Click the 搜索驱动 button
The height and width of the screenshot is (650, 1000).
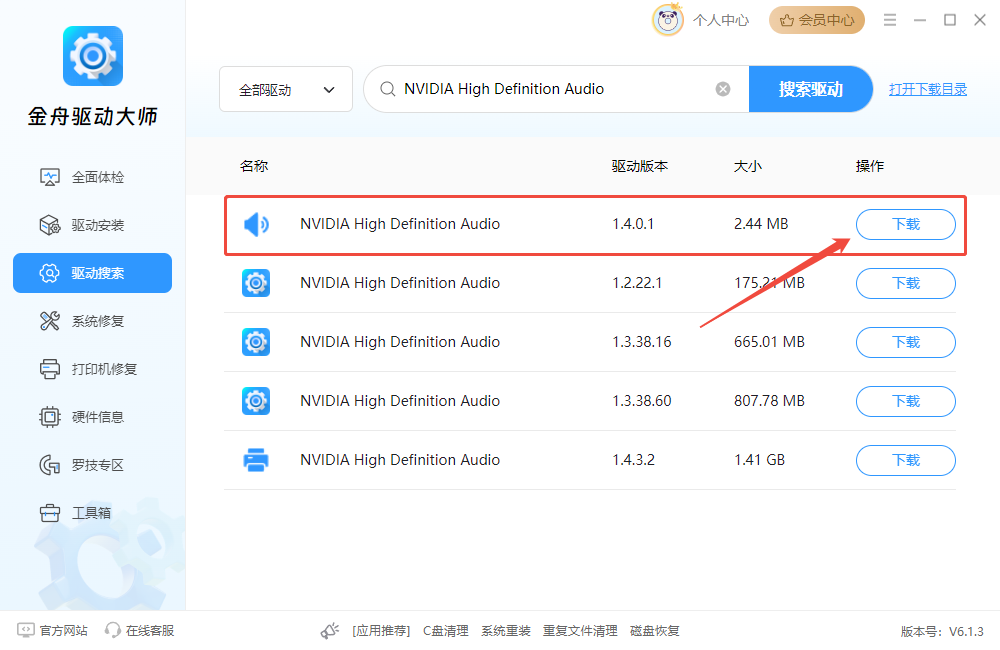click(811, 89)
